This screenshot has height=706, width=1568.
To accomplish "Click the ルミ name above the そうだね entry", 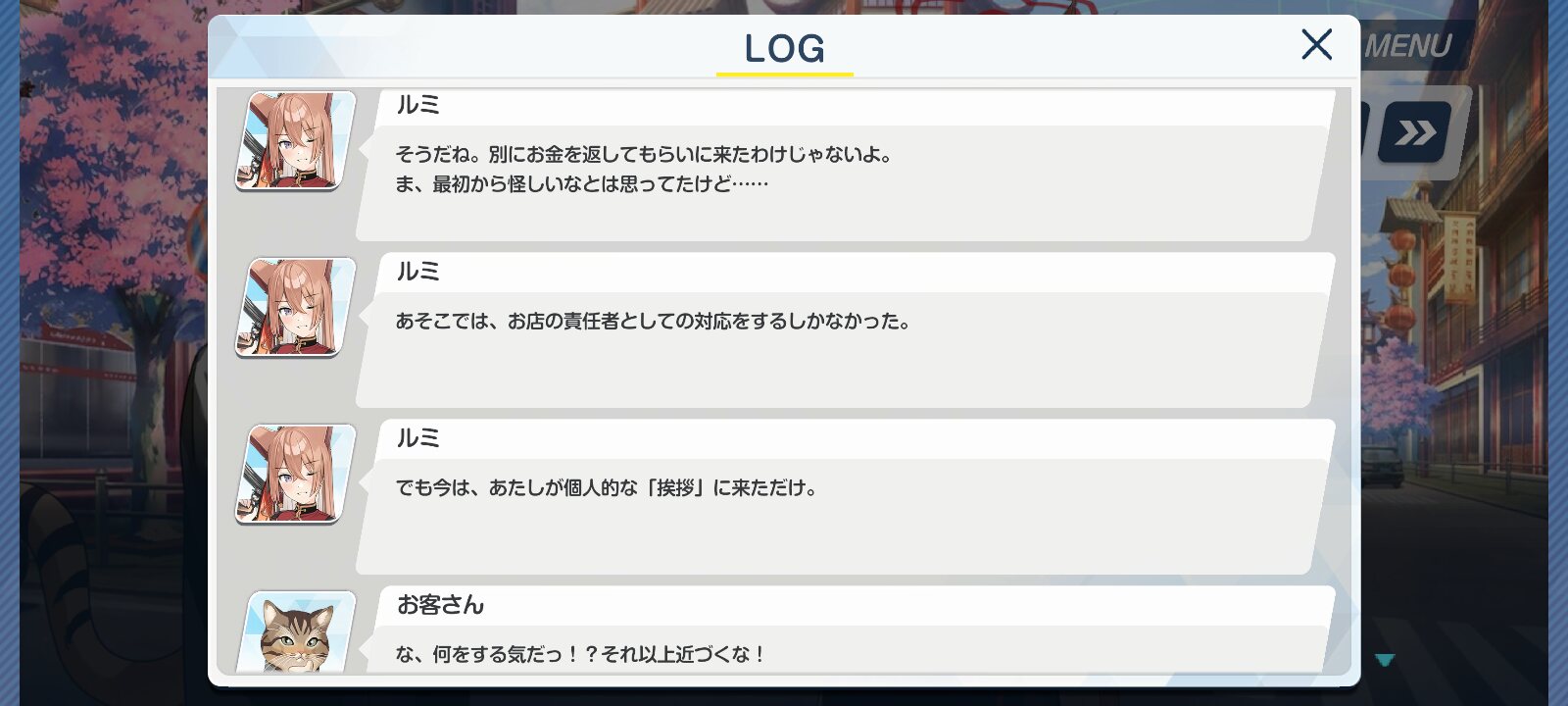I will click(x=417, y=105).
